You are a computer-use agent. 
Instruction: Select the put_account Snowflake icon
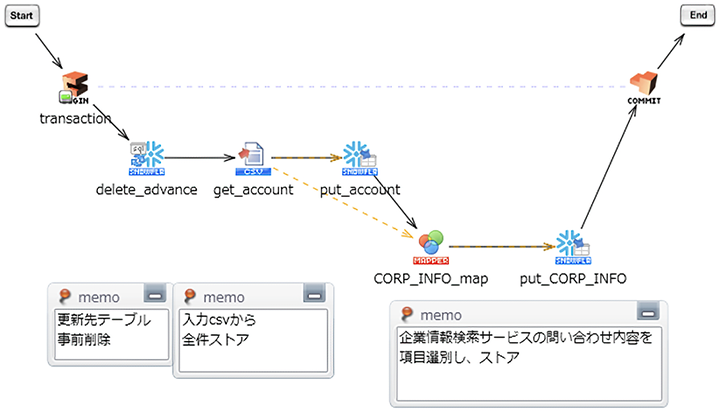point(360,157)
